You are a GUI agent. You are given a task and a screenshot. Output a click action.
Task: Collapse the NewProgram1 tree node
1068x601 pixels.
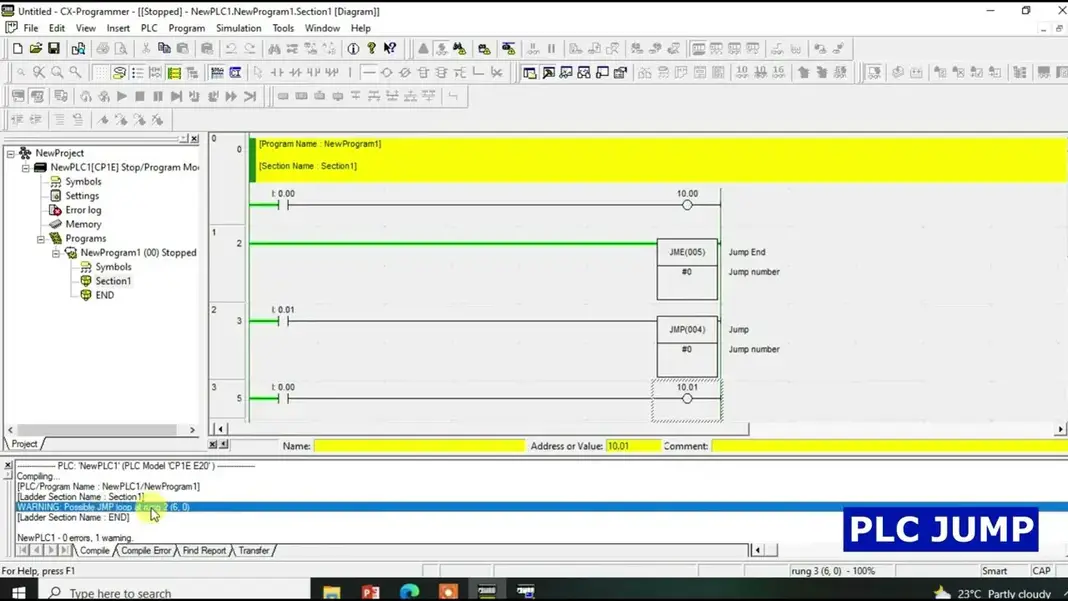point(56,253)
